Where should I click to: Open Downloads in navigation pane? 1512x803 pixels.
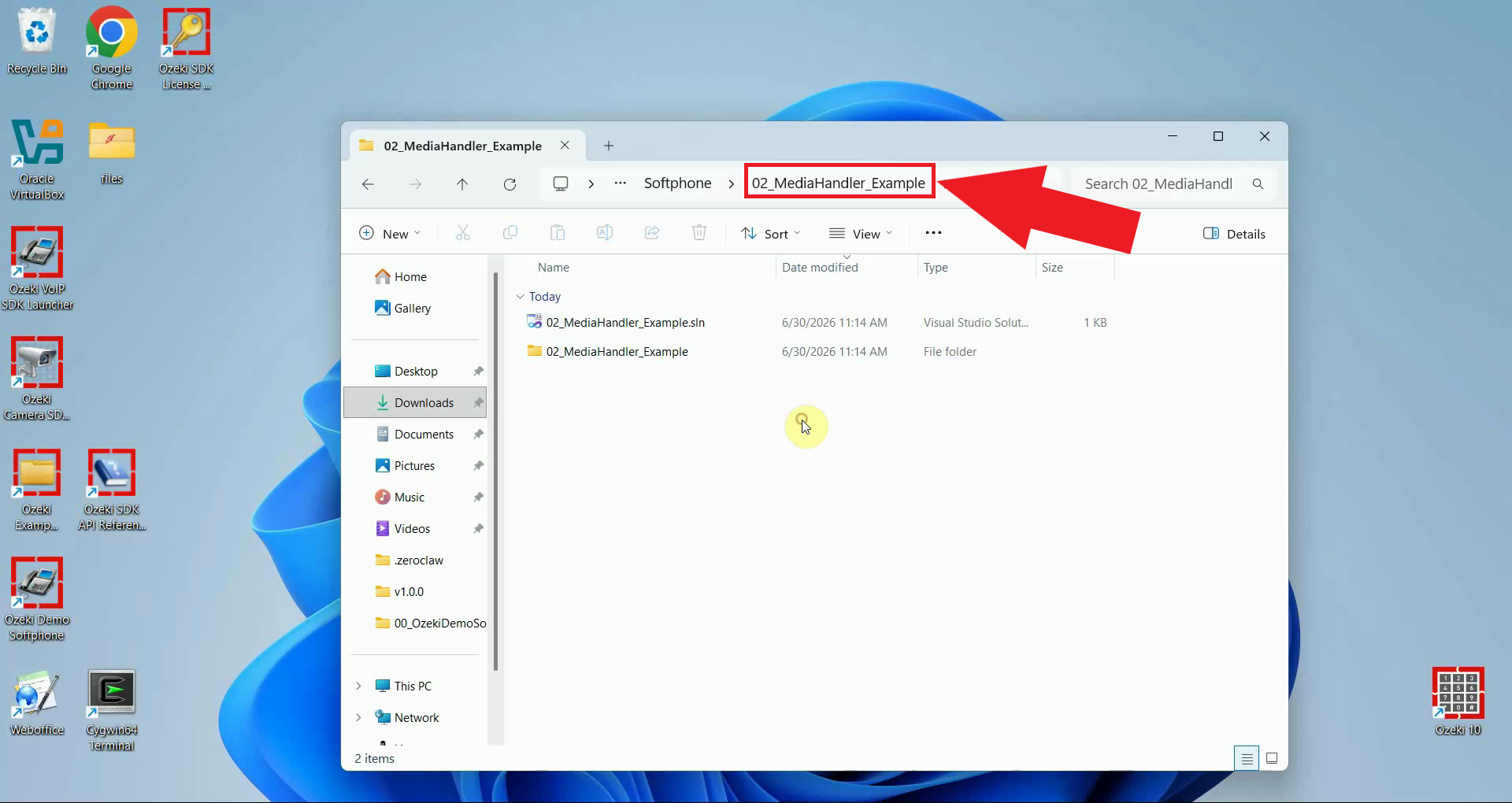pyautogui.click(x=415, y=403)
